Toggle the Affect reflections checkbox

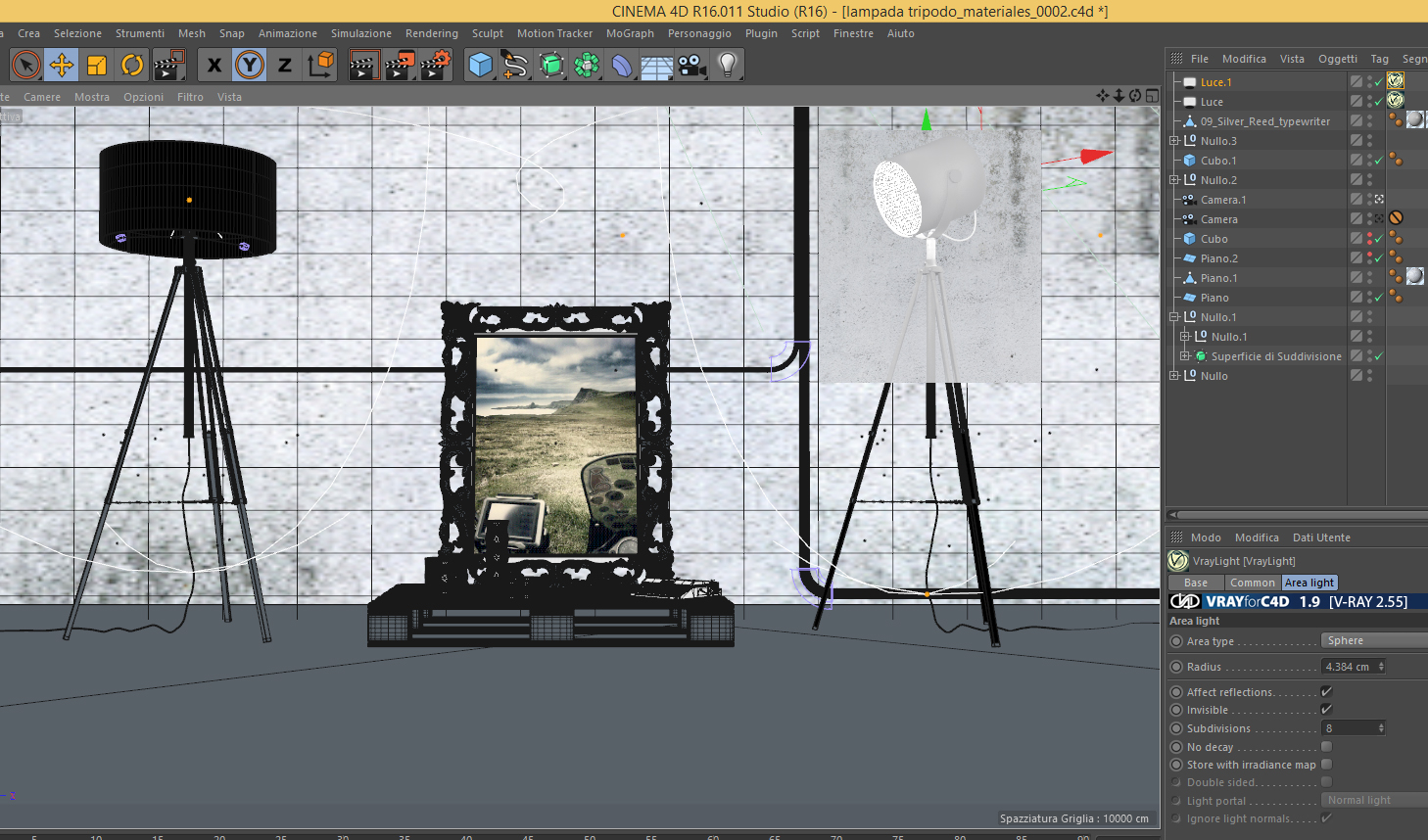pyautogui.click(x=1326, y=692)
